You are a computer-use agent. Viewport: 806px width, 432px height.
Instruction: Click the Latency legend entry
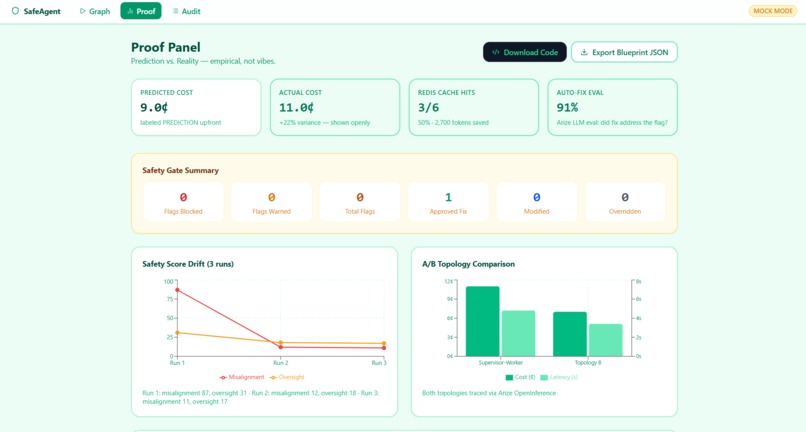click(559, 377)
